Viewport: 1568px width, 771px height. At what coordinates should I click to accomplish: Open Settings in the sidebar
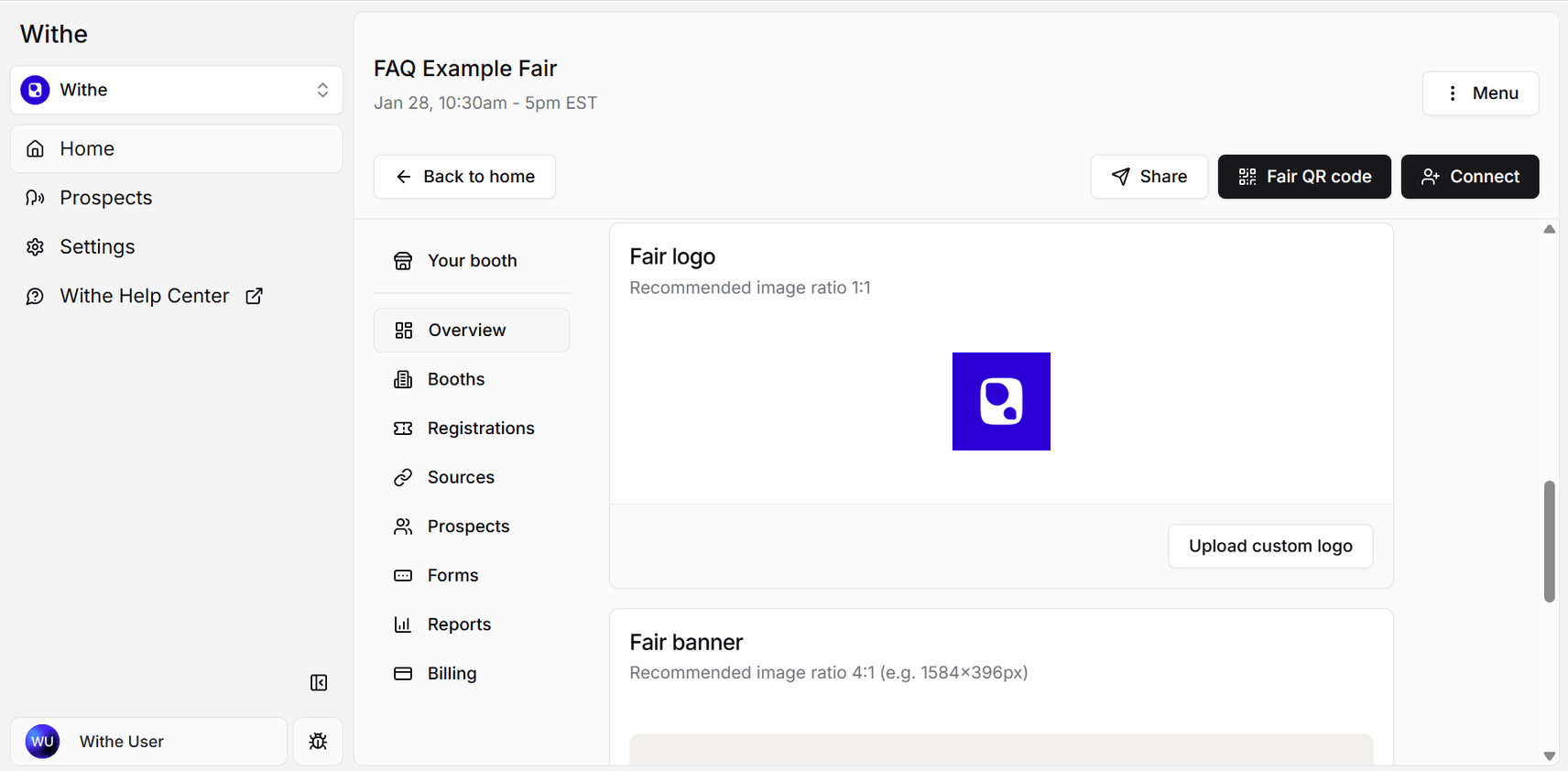(176, 246)
